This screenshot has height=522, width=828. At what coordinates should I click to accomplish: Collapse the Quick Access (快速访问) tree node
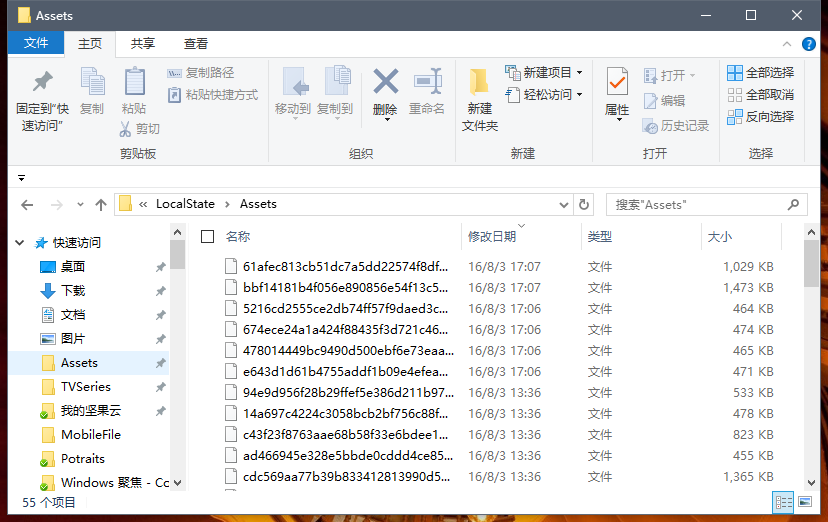[21, 243]
